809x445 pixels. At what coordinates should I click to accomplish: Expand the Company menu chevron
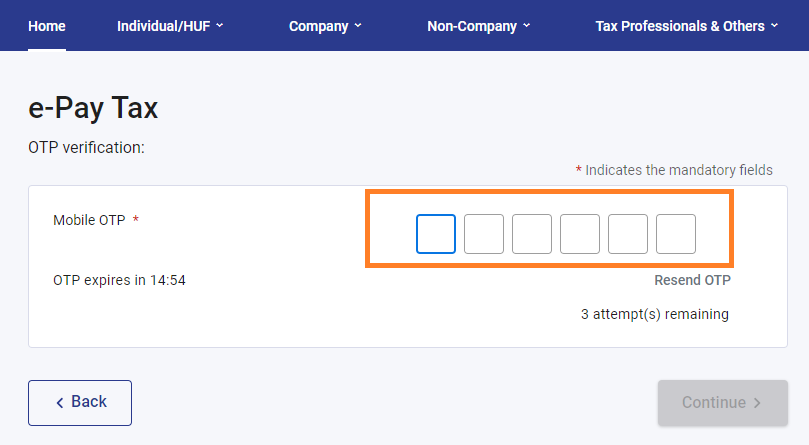[358, 26]
